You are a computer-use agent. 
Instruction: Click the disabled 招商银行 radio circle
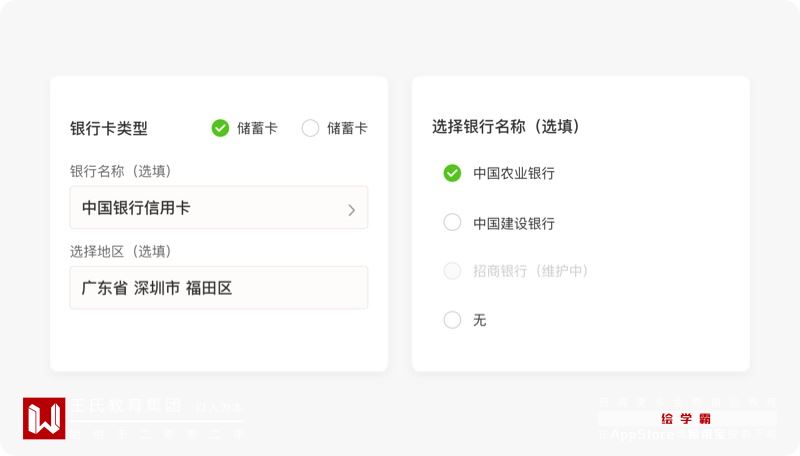click(452, 271)
